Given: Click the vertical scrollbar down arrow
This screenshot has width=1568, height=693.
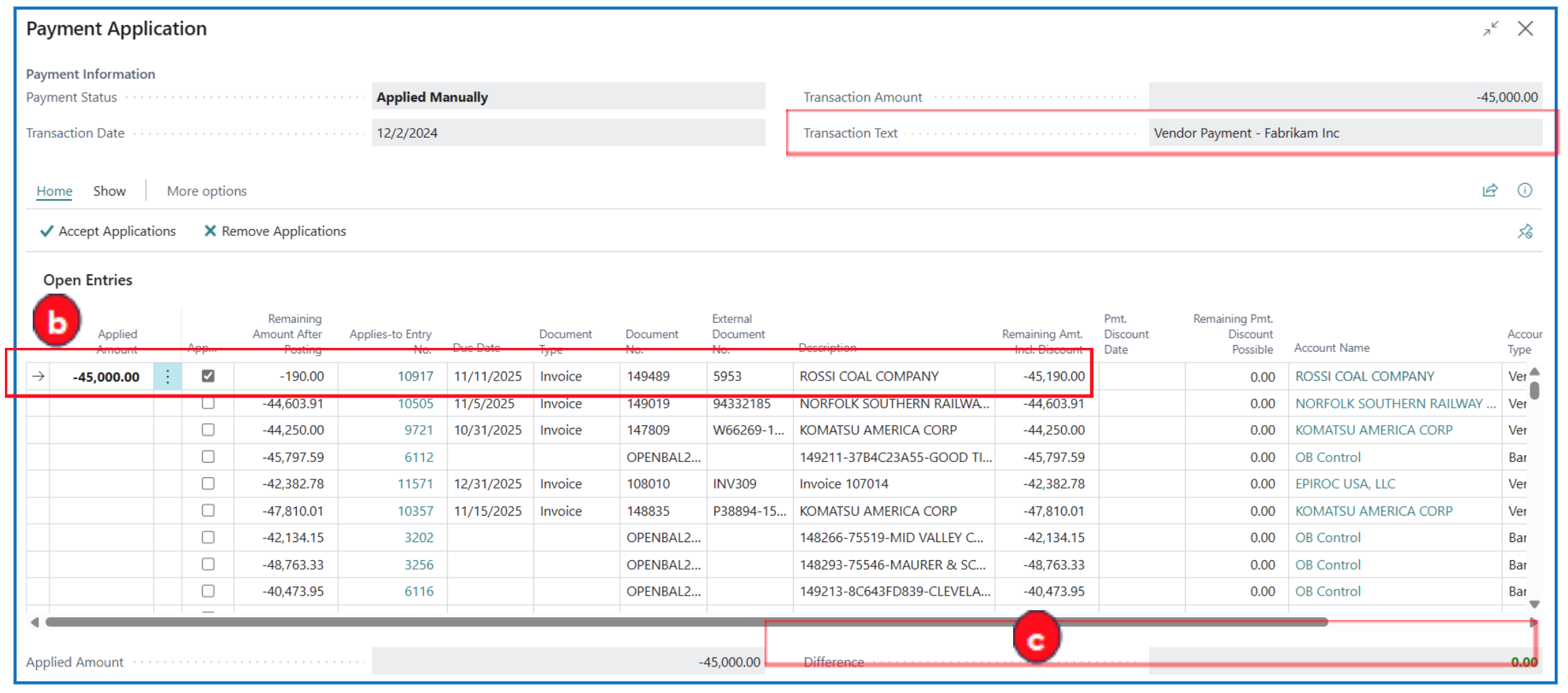Looking at the screenshot, I should click(1534, 604).
